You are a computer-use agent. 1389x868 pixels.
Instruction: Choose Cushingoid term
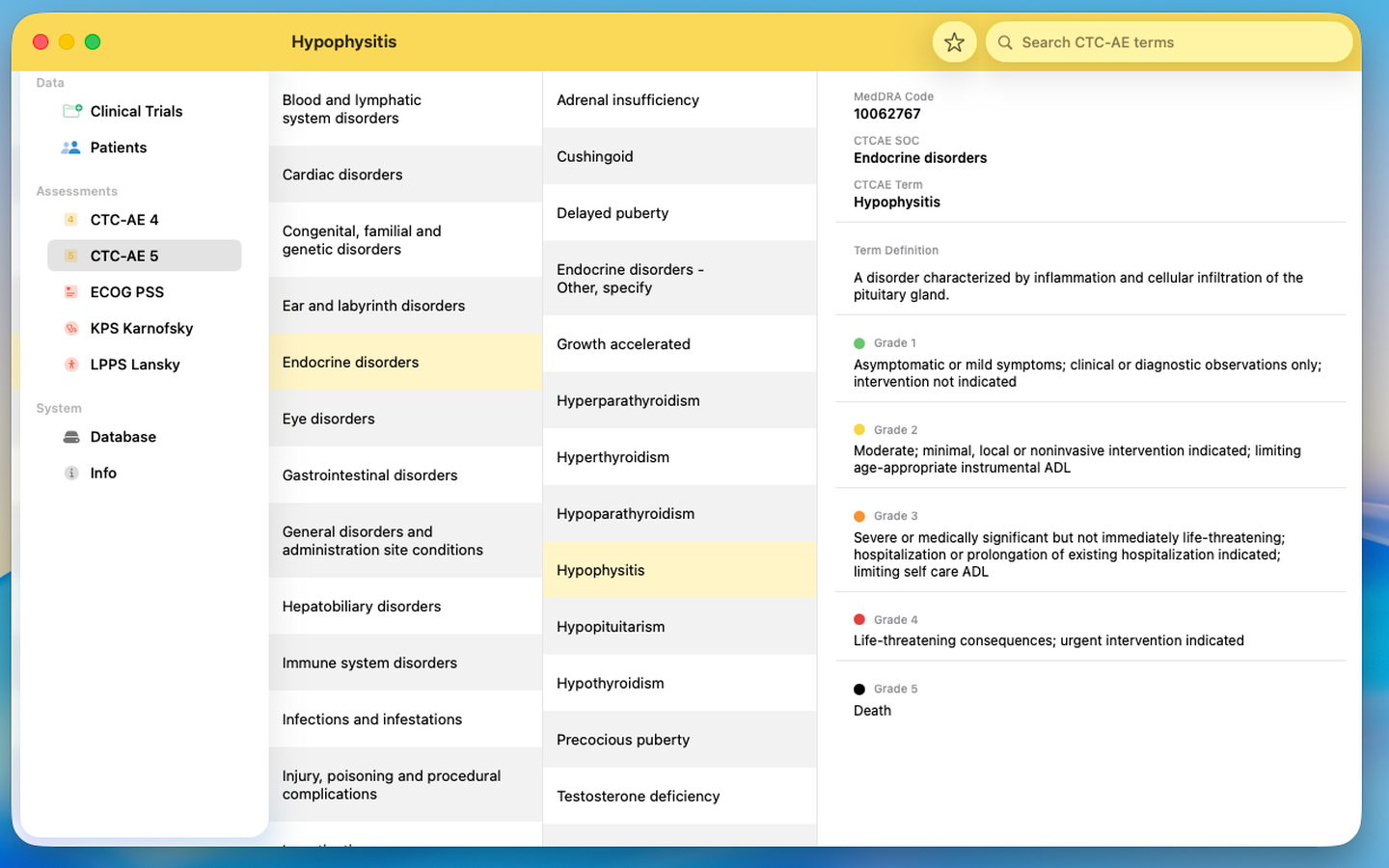point(680,156)
